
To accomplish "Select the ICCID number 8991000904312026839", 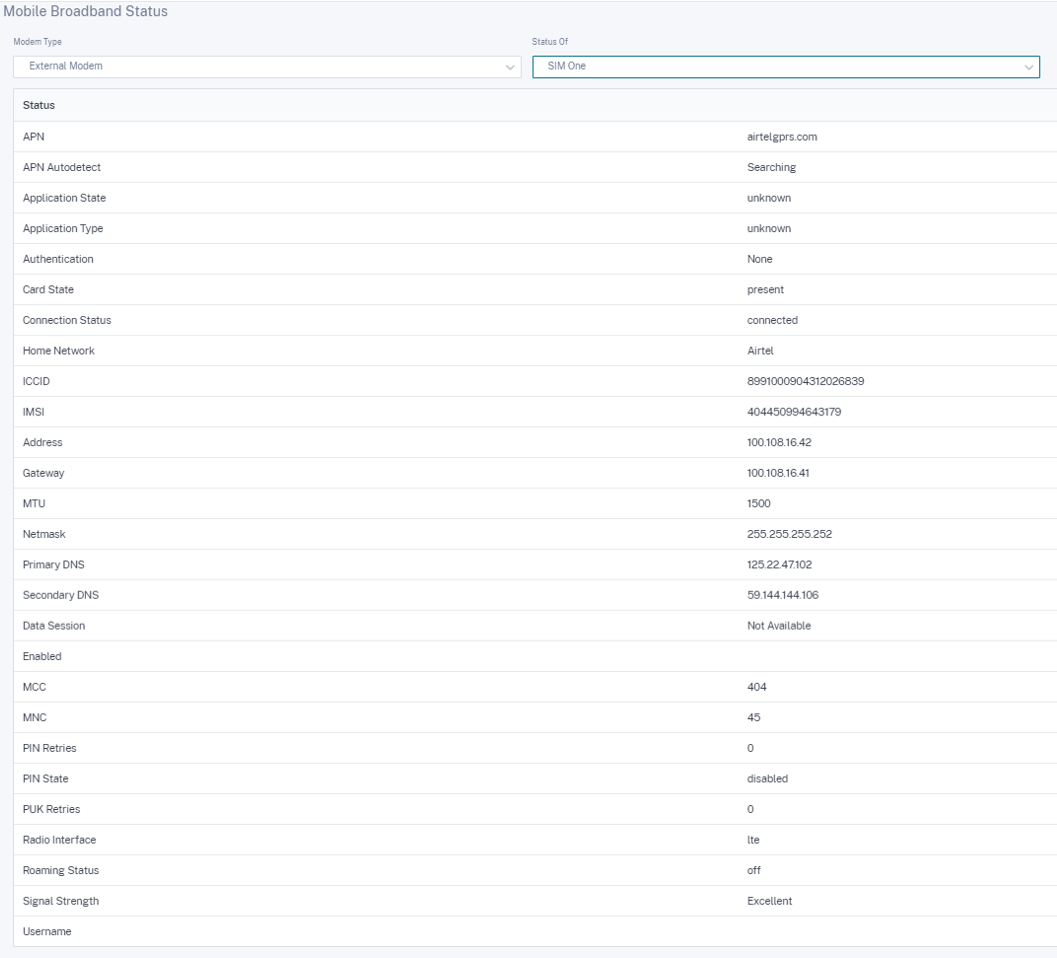I will [806, 382].
